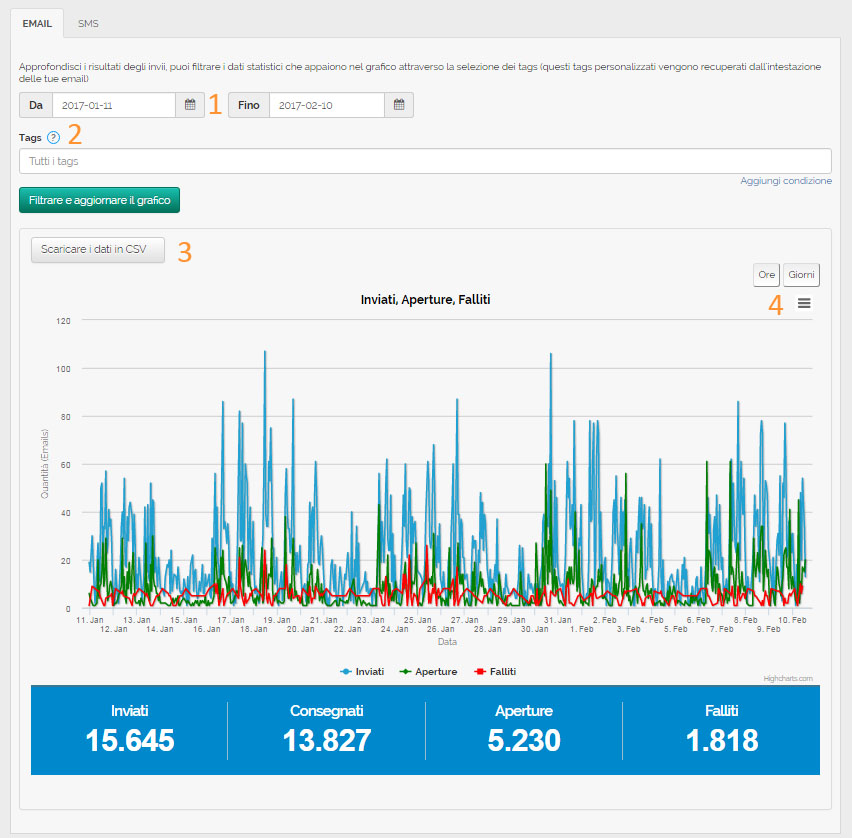This screenshot has height=838, width=852.
Task: Click the Falliti total 1.818
Action: point(722,740)
